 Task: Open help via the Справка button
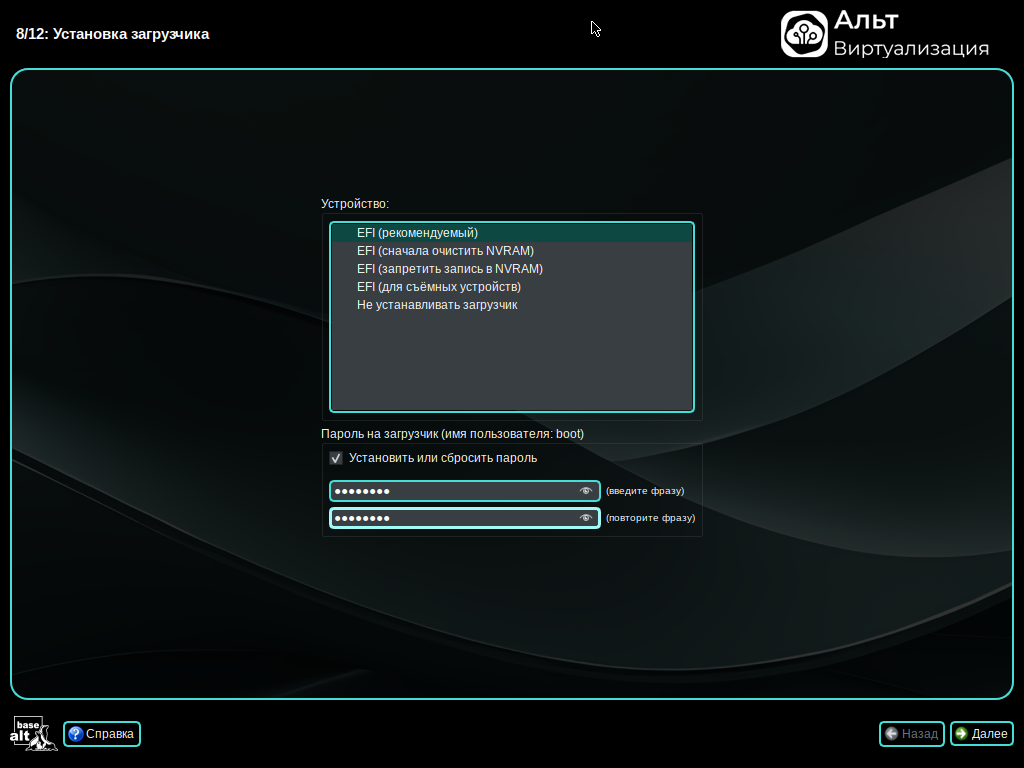102,734
